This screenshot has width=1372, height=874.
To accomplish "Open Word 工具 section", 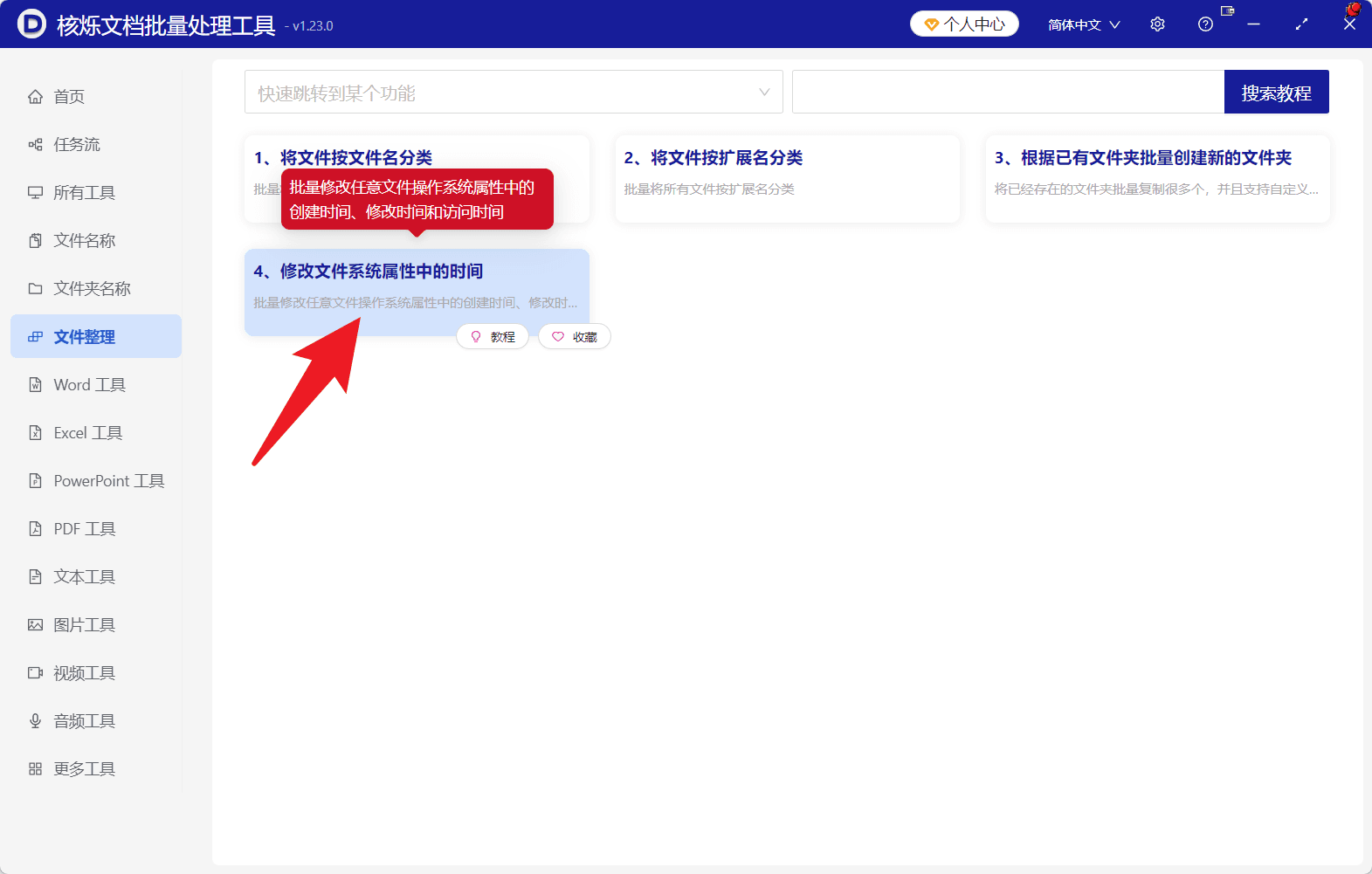I will pos(96,384).
